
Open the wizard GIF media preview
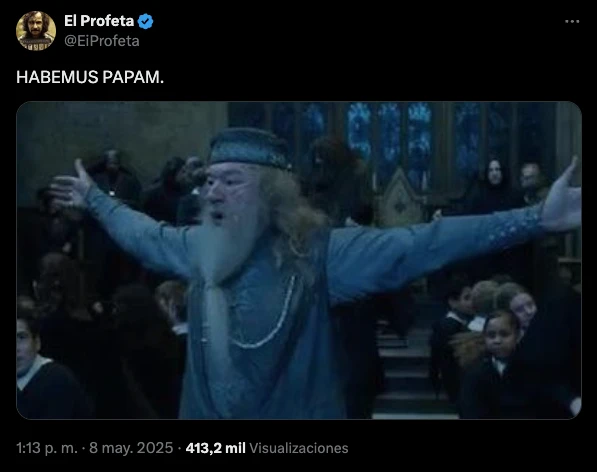(x=299, y=260)
